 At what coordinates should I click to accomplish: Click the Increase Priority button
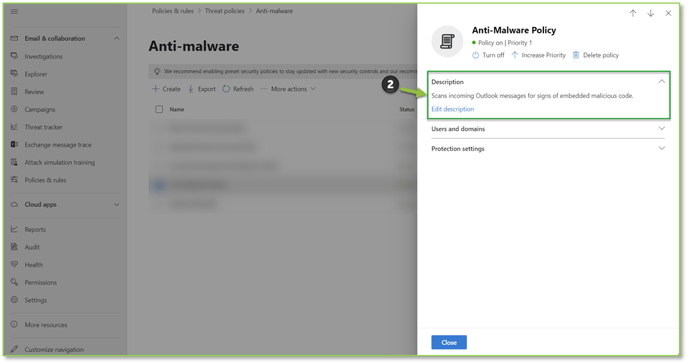pyautogui.click(x=538, y=55)
